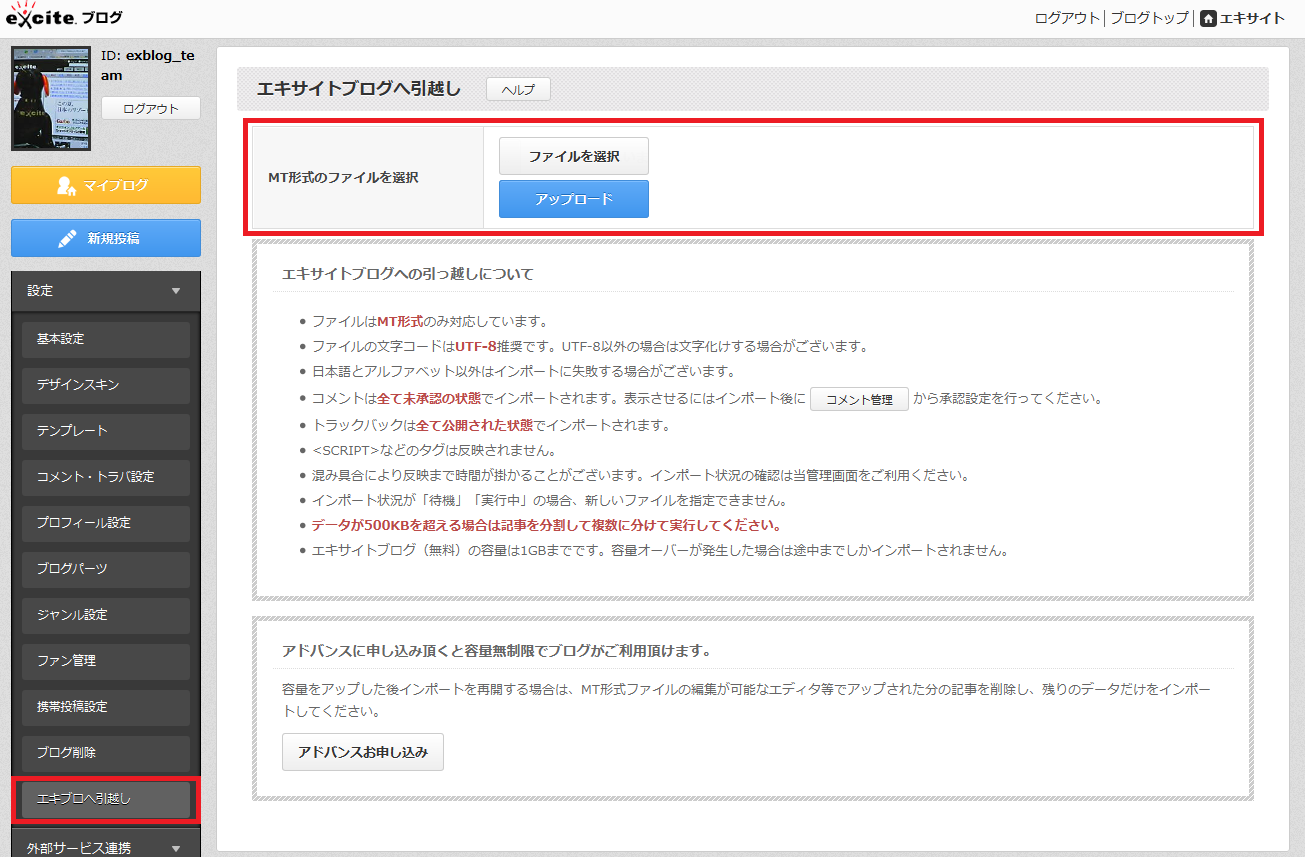Click the エキサイトブログへ引越し page heading
The height and width of the screenshot is (857, 1305).
pos(359,89)
